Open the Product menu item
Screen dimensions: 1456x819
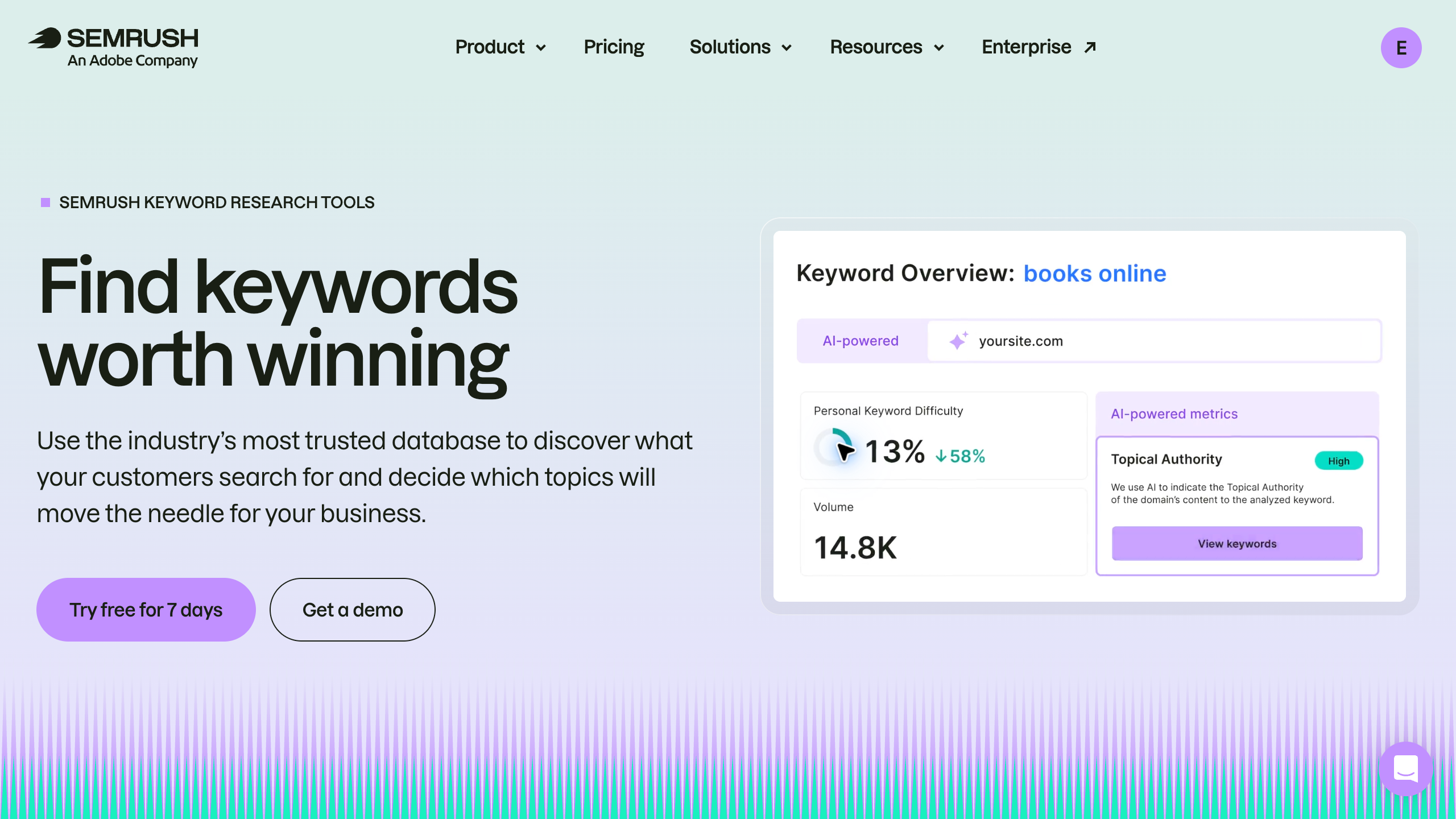(490, 47)
